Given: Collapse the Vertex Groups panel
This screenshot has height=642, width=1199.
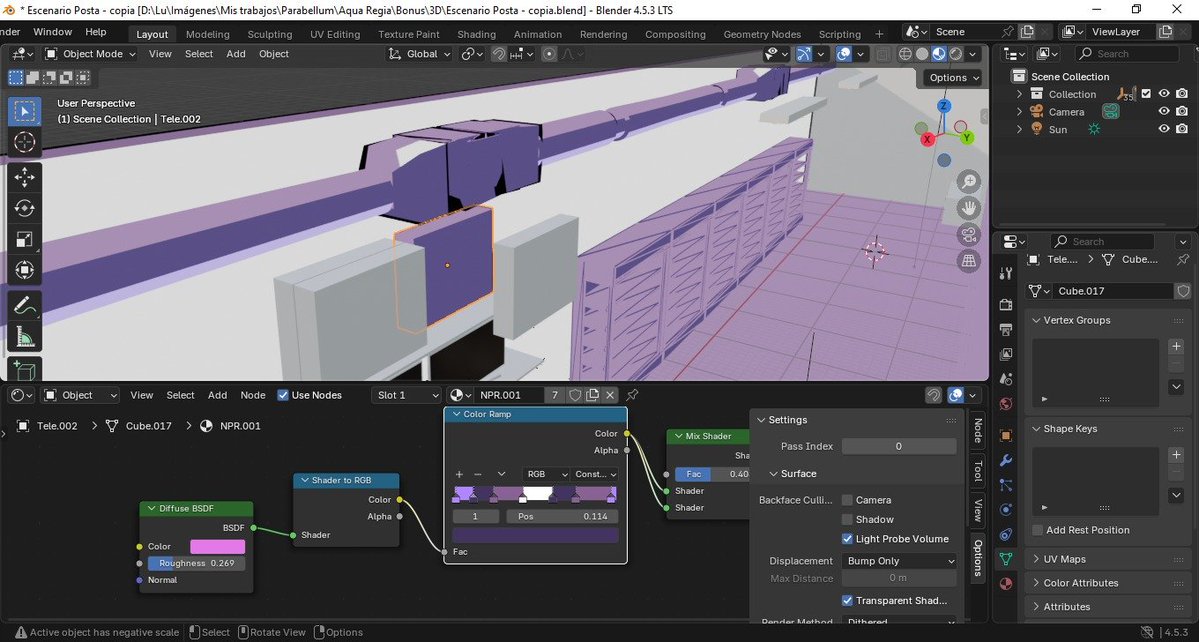Looking at the screenshot, I should coord(1077,320).
